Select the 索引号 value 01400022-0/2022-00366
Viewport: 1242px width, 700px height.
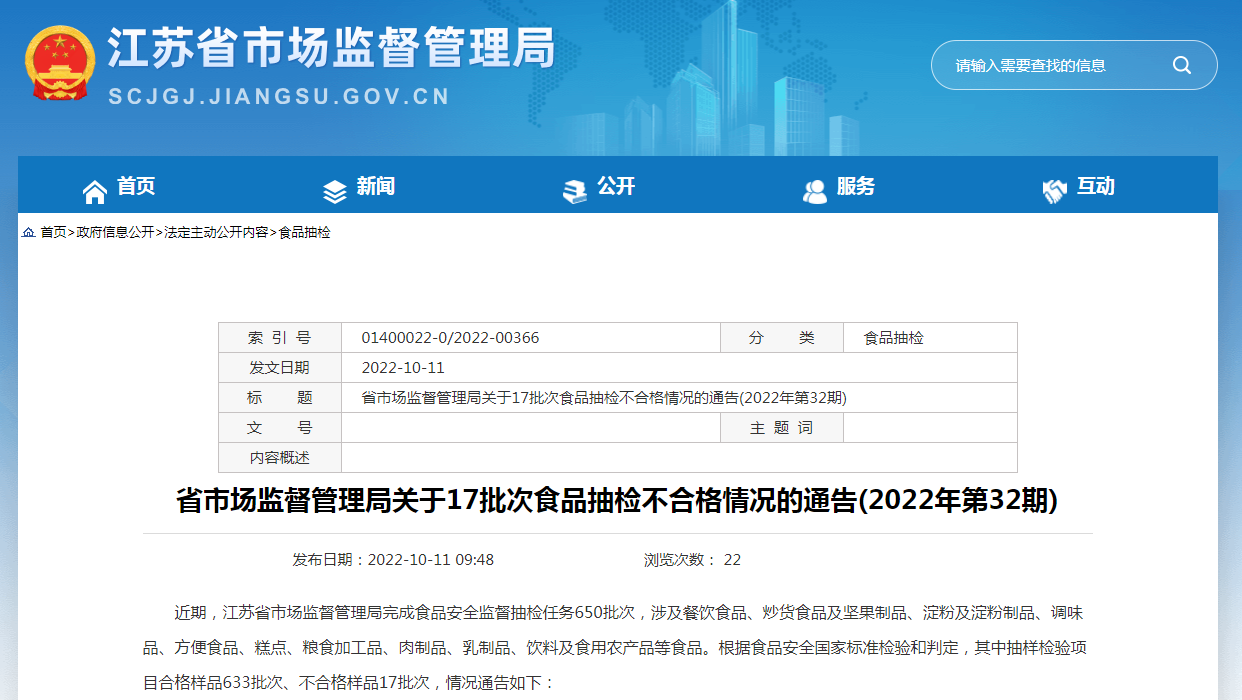point(450,337)
